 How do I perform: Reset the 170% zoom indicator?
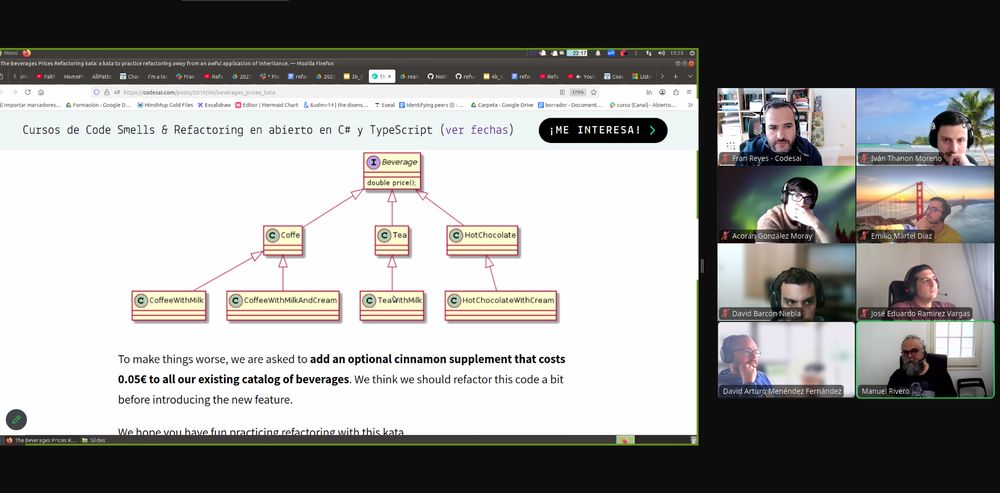(578, 92)
